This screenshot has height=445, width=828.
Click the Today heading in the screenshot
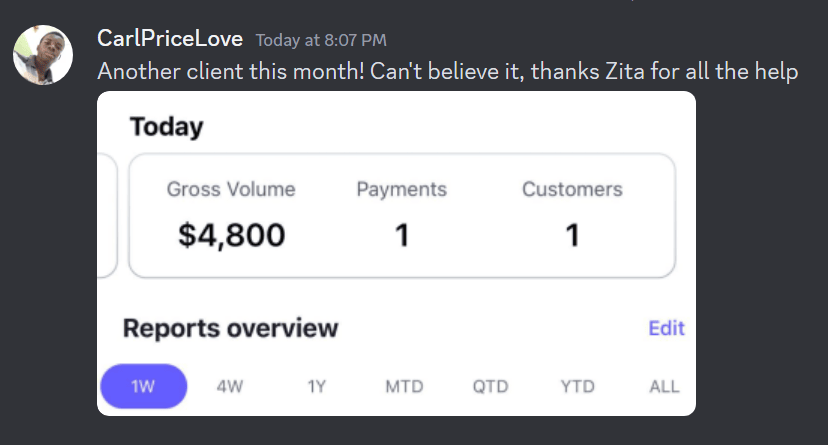[166, 127]
